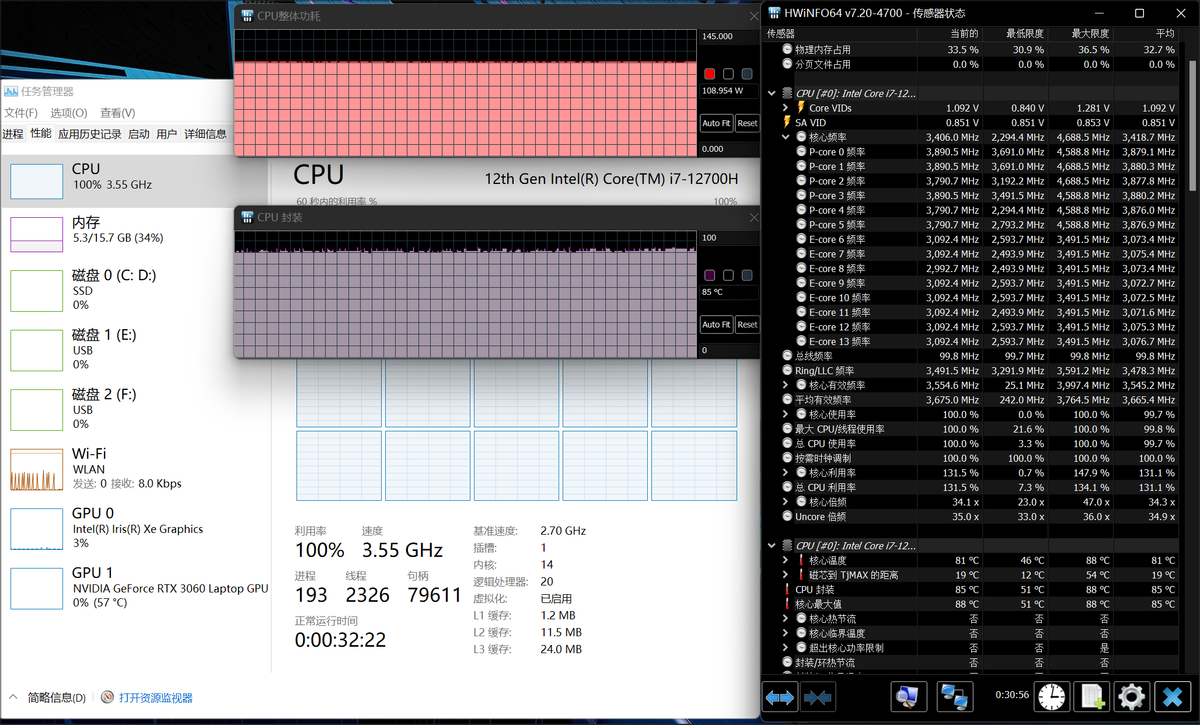Click the 145.000 max value field in power graph
Screen dimensions: 1200x725
pyautogui.click(x=730, y=36)
